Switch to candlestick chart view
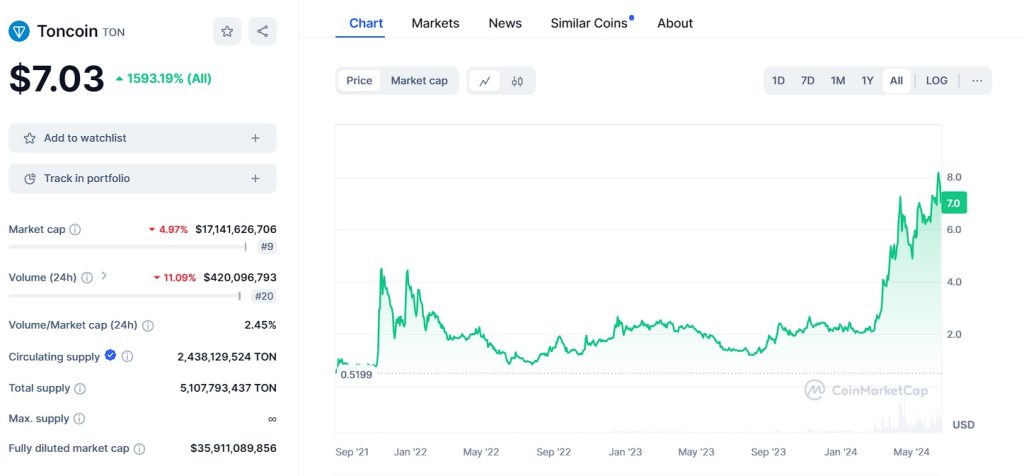The width and height of the screenshot is (1024, 476). 517,81
